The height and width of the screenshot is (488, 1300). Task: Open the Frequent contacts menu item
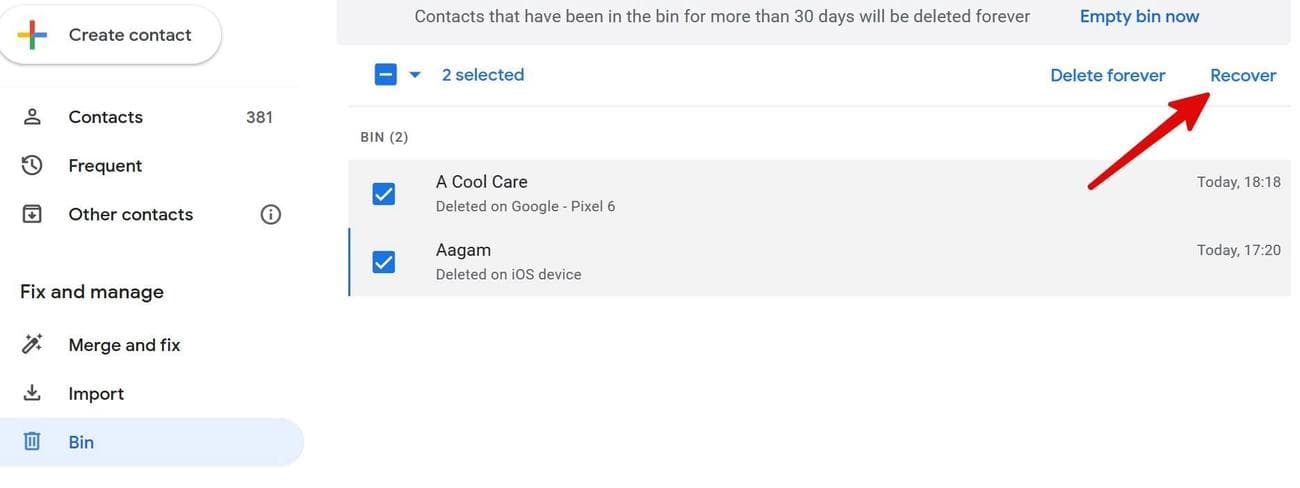tap(105, 166)
